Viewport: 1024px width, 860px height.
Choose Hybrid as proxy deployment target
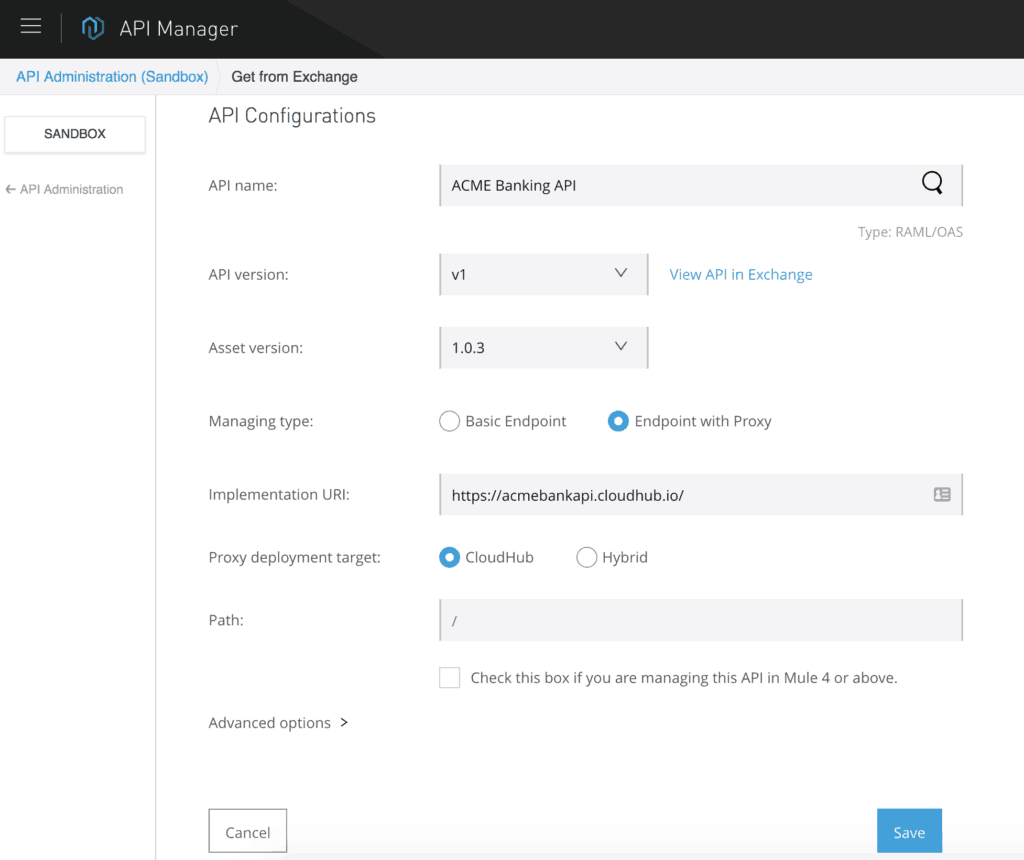pos(586,557)
